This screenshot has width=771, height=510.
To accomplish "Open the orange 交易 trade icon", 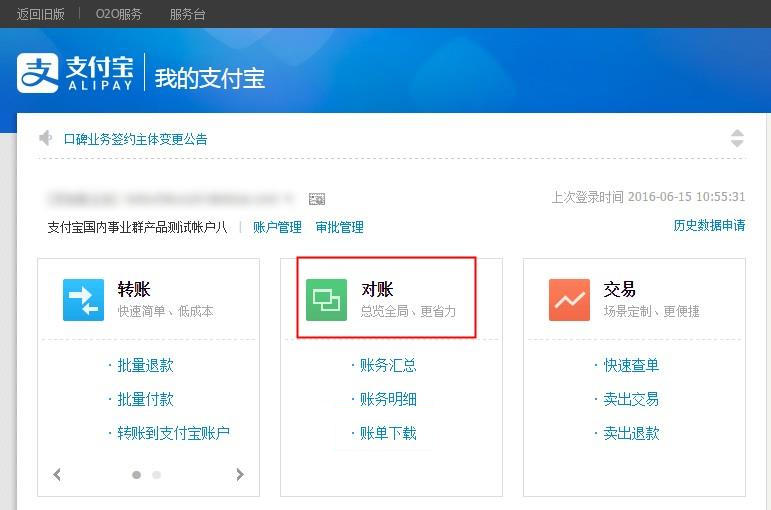I will tap(569, 300).
